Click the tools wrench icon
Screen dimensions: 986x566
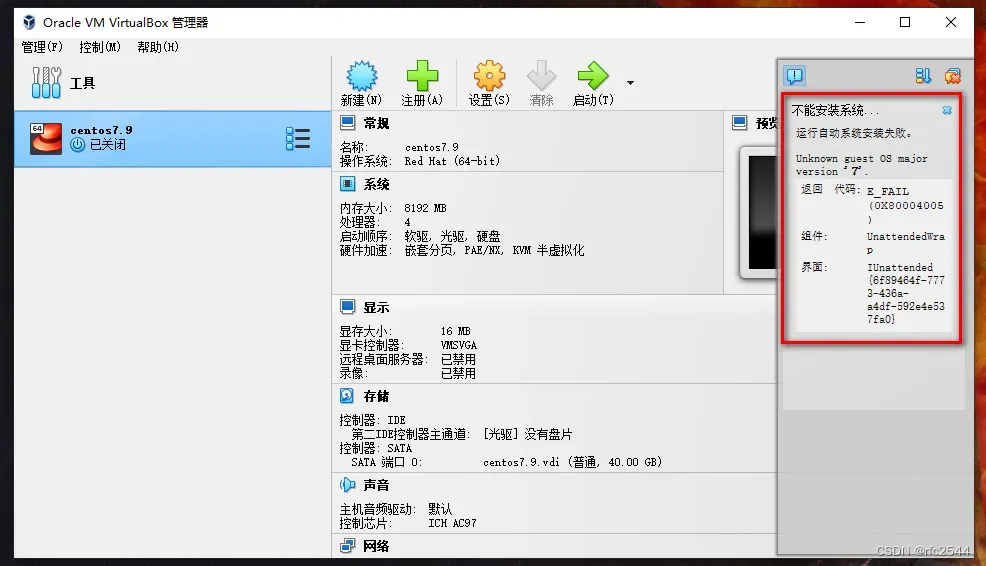coord(46,82)
